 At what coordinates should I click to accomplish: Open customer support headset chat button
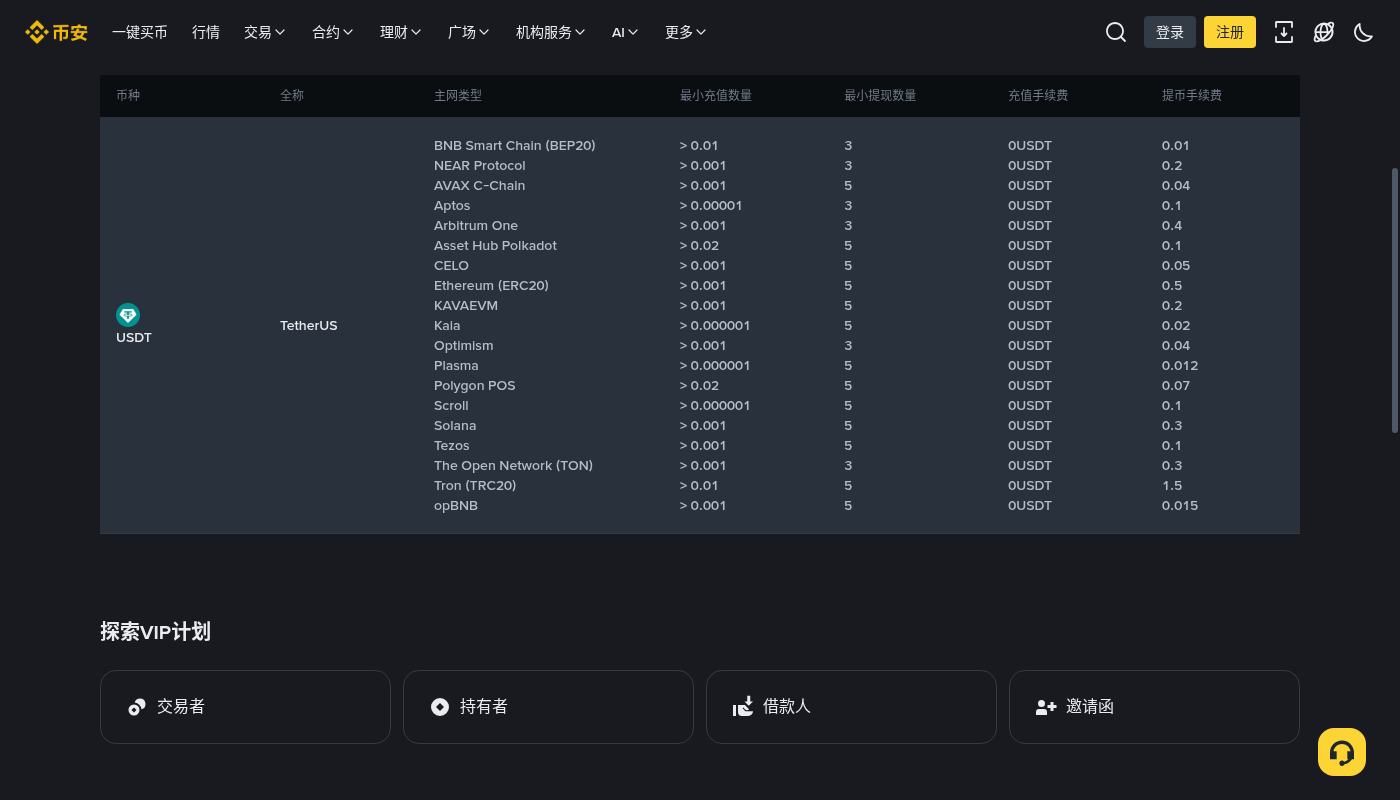[1342, 752]
